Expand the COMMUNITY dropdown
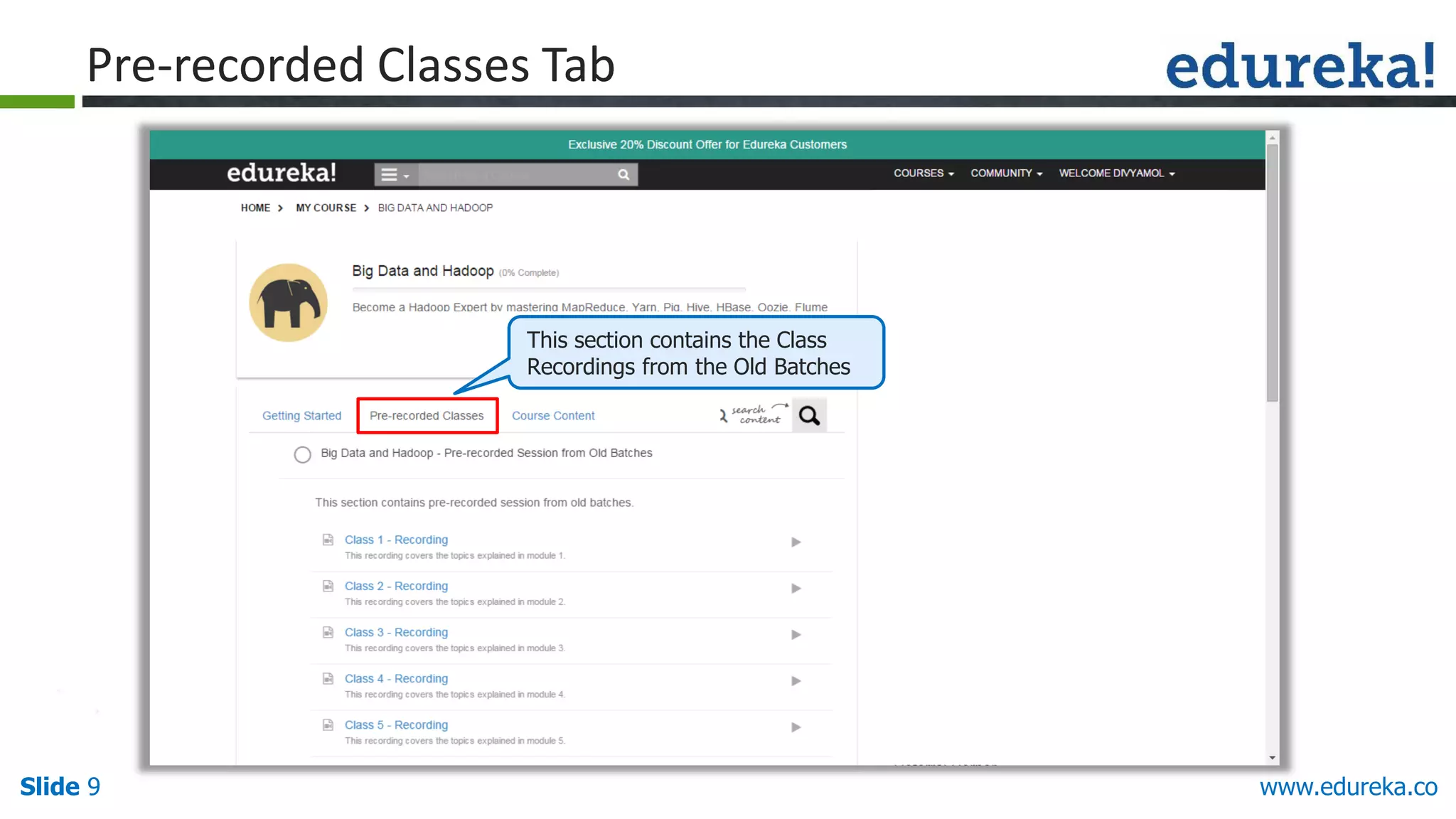This screenshot has width=1456, height=819. pos(1006,173)
